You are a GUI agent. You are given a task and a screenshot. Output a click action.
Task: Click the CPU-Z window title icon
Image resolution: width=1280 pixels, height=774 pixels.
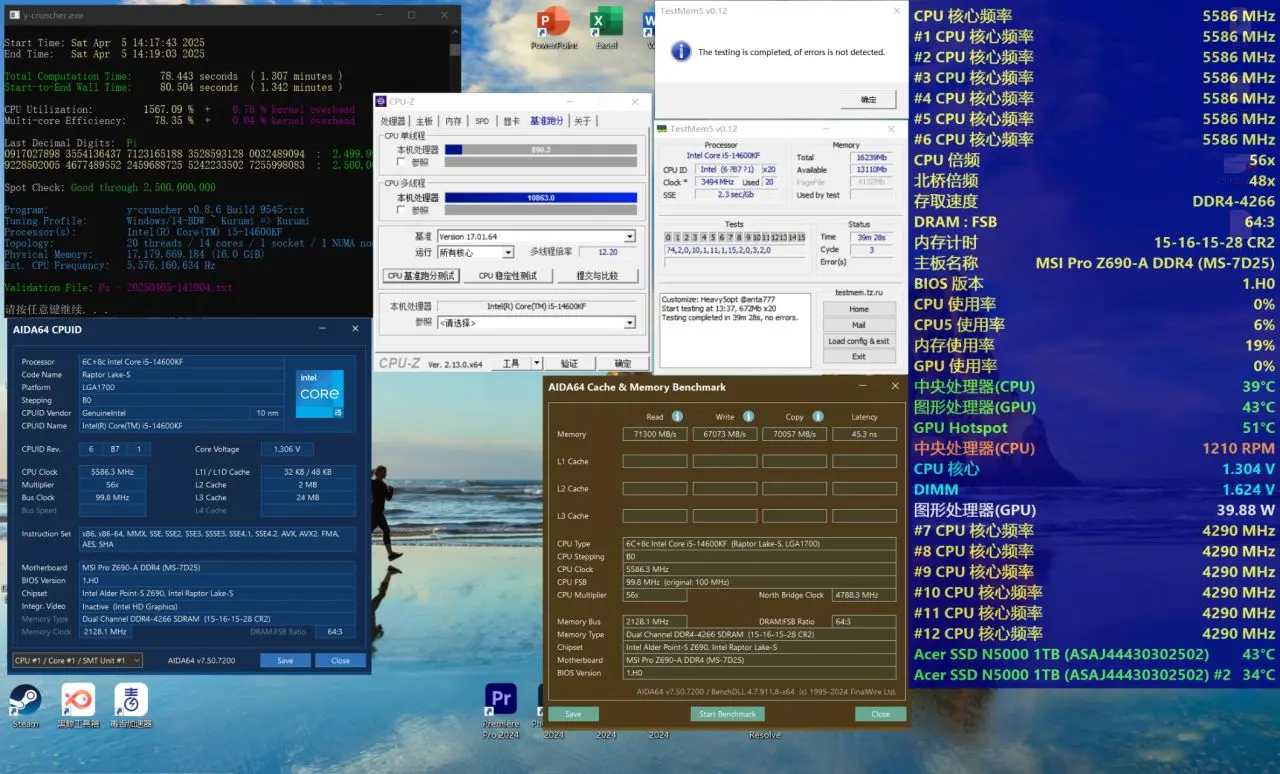tap(381, 102)
